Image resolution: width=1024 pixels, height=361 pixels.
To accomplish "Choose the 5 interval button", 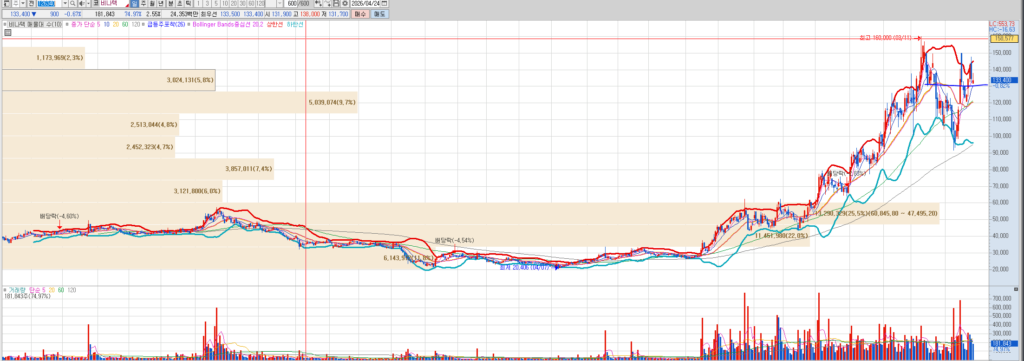I will 216,3.
